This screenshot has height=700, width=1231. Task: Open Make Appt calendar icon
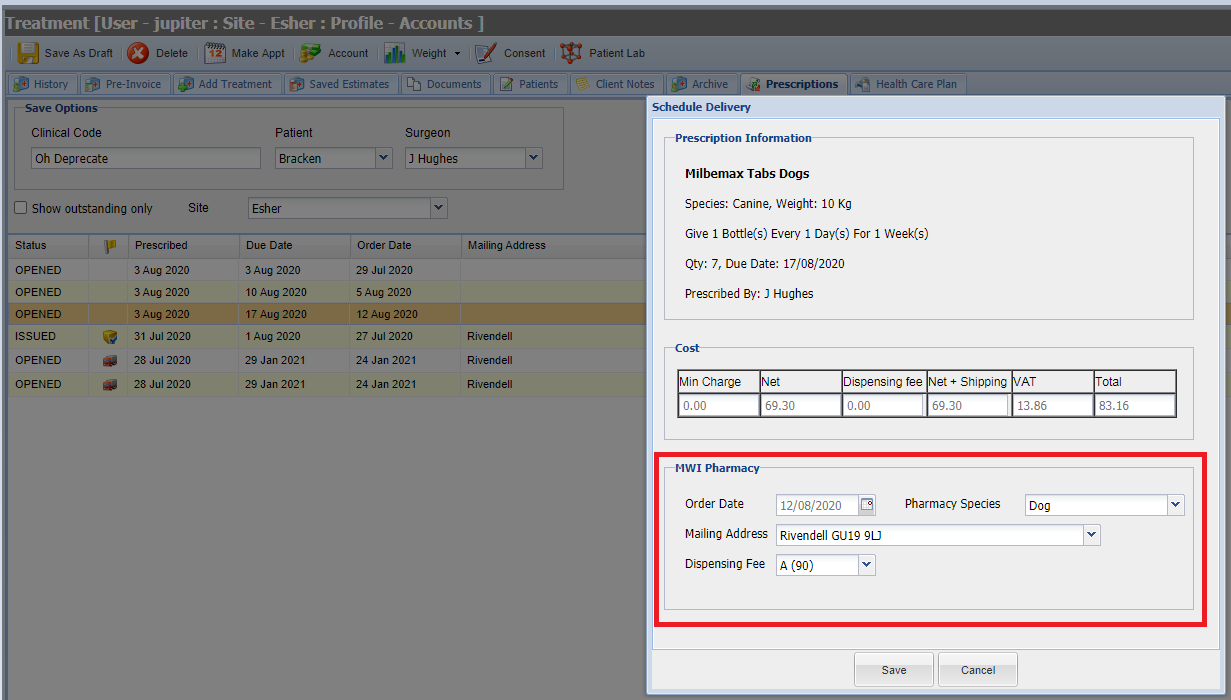215,54
